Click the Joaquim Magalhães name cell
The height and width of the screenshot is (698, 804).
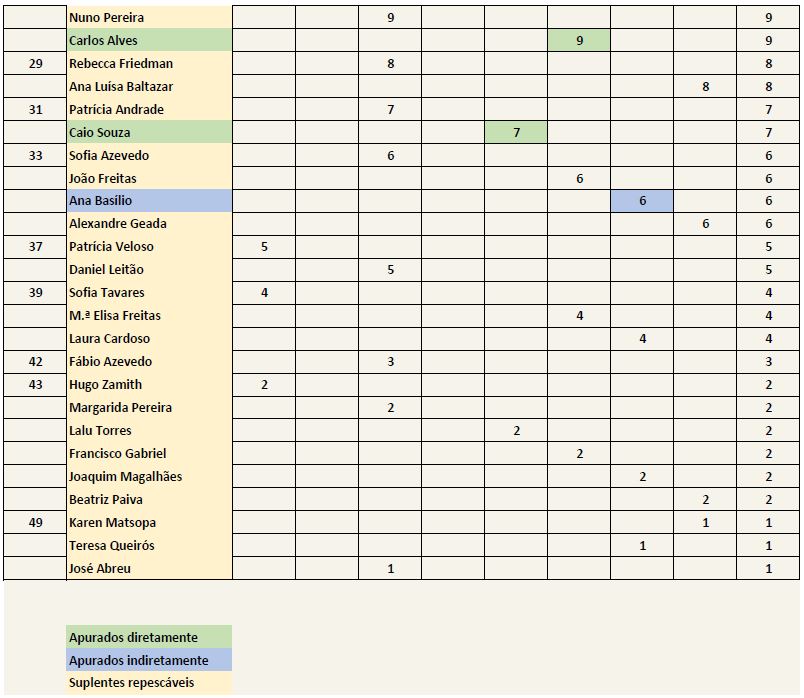coord(149,476)
